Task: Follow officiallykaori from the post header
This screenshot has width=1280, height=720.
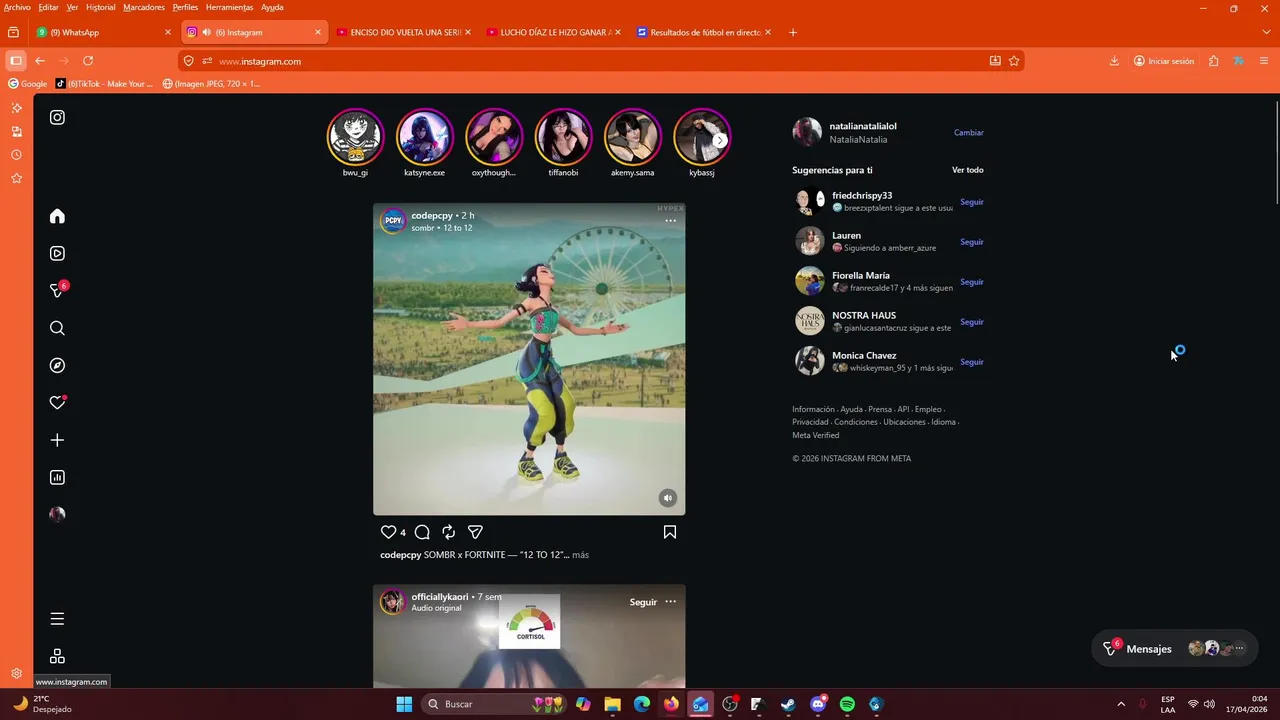Action: (x=643, y=602)
